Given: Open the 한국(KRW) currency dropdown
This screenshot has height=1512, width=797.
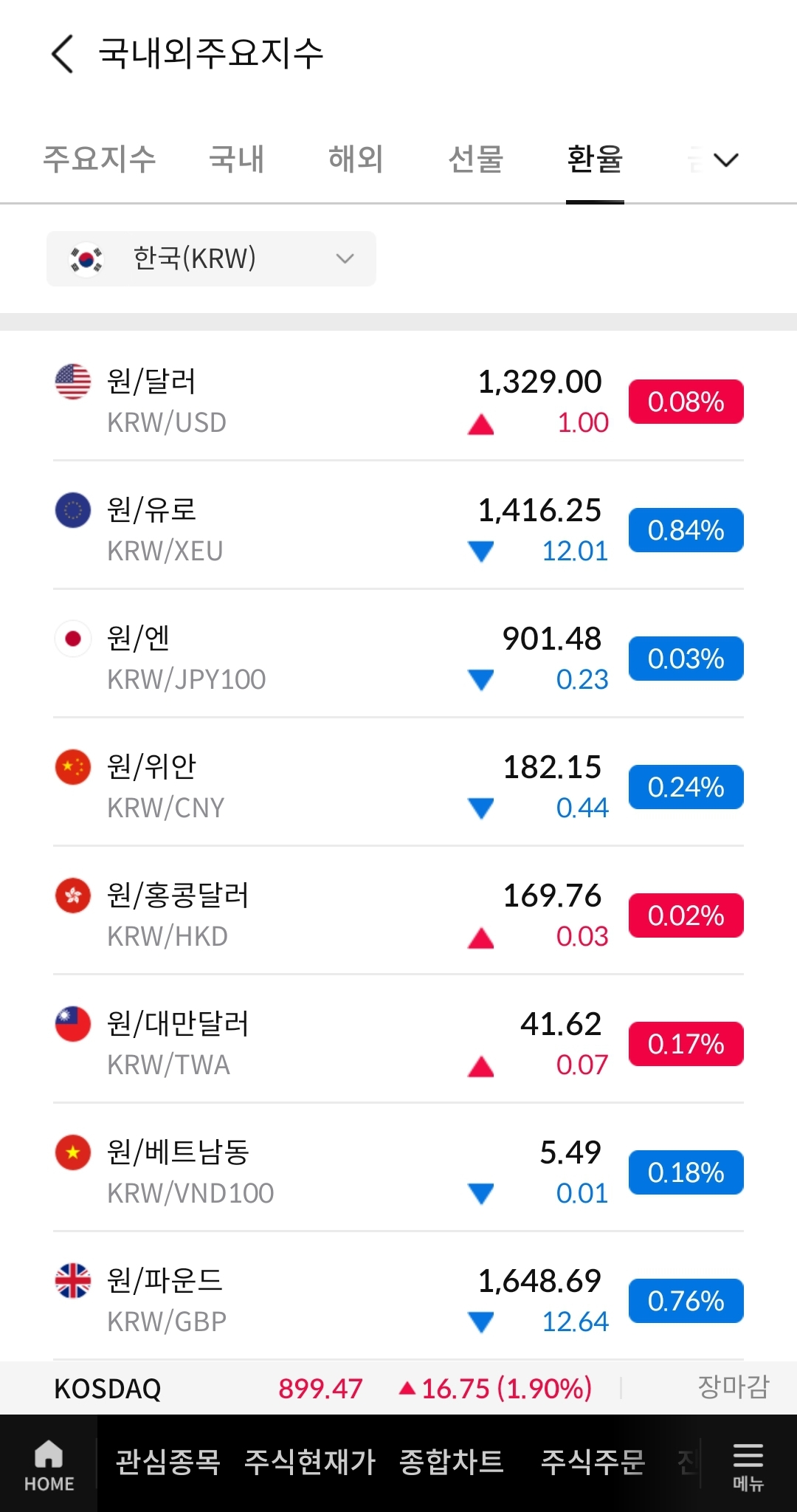Looking at the screenshot, I should [x=211, y=259].
